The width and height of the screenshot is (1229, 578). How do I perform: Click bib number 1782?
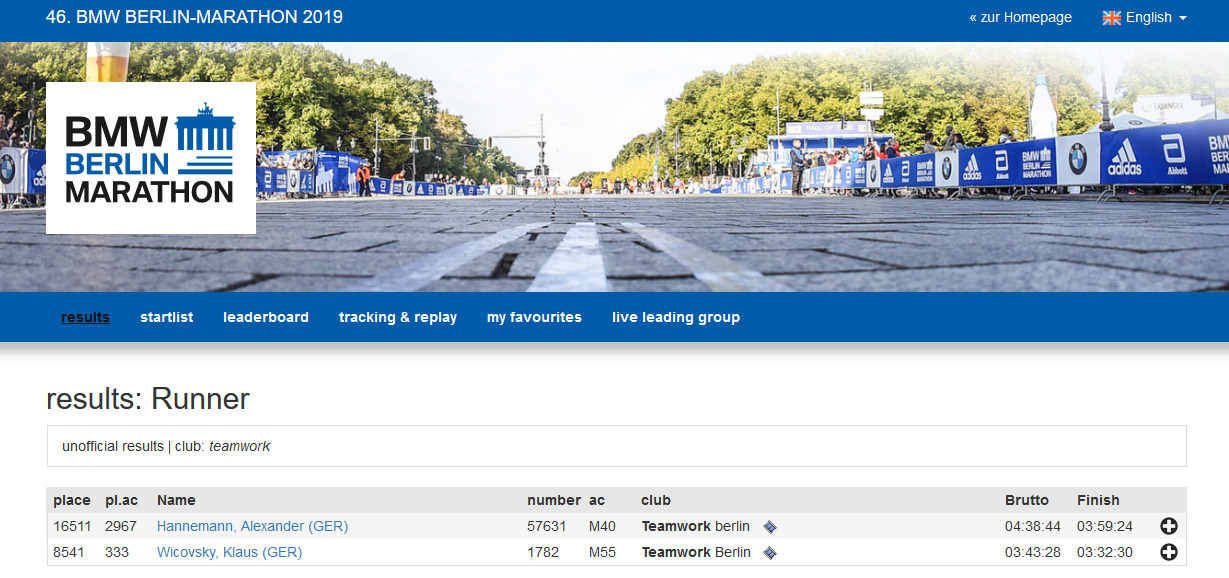[543, 552]
